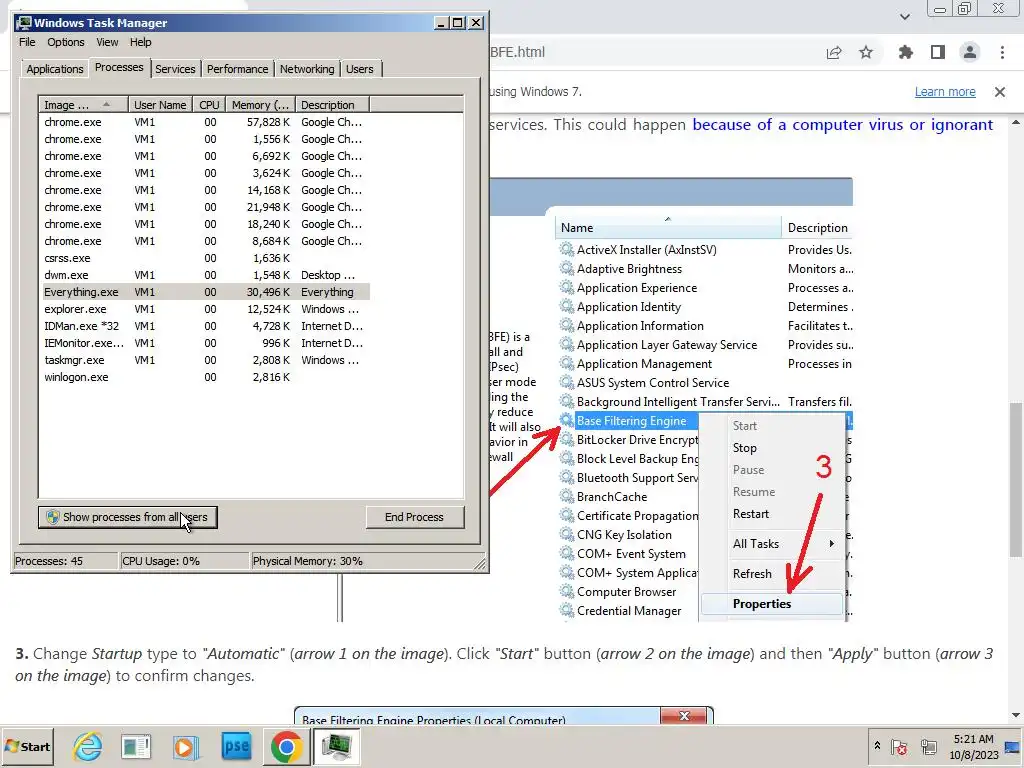Viewport: 1024px width, 768px height.
Task: Select the csrss.exe process row
Action: (x=205, y=258)
